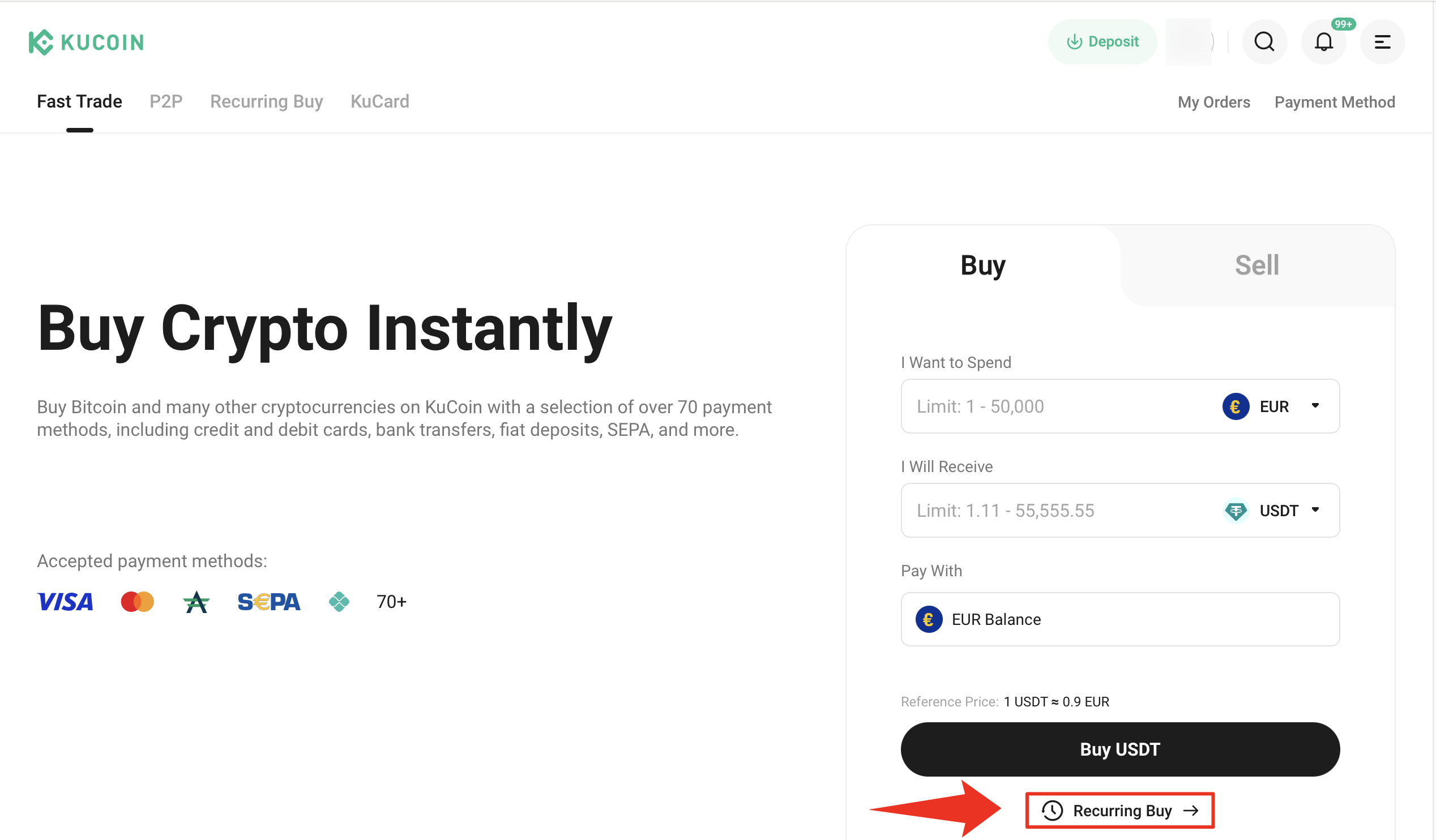The width and height of the screenshot is (1436, 840).
Task: Open the hamburger menu icon
Action: [1381, 41]
